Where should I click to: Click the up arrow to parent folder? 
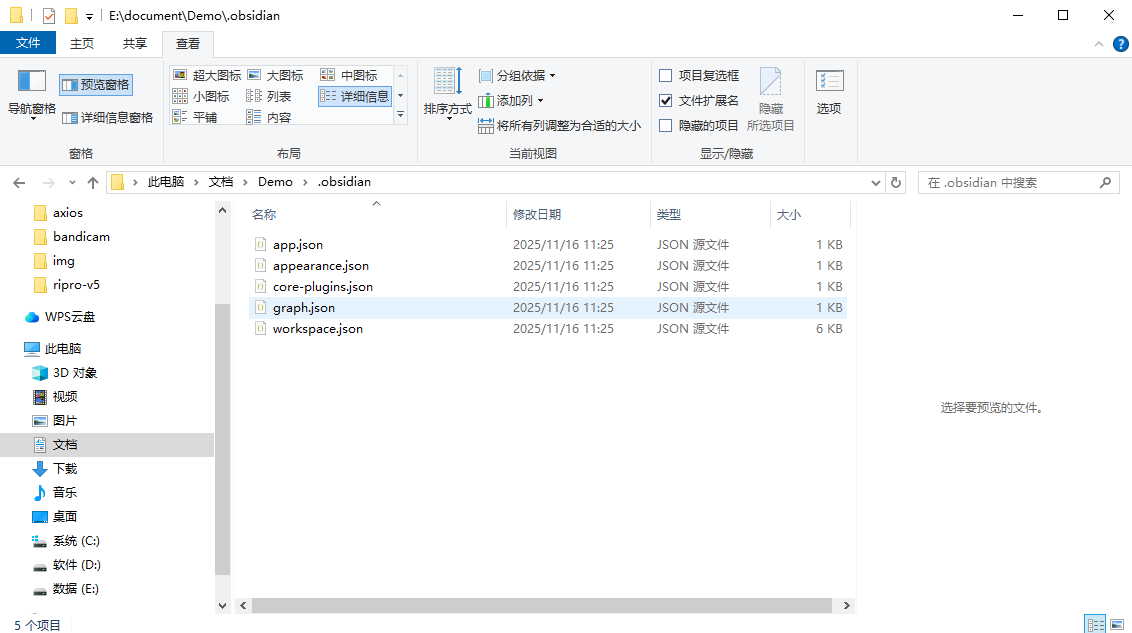tap(93, 182)
